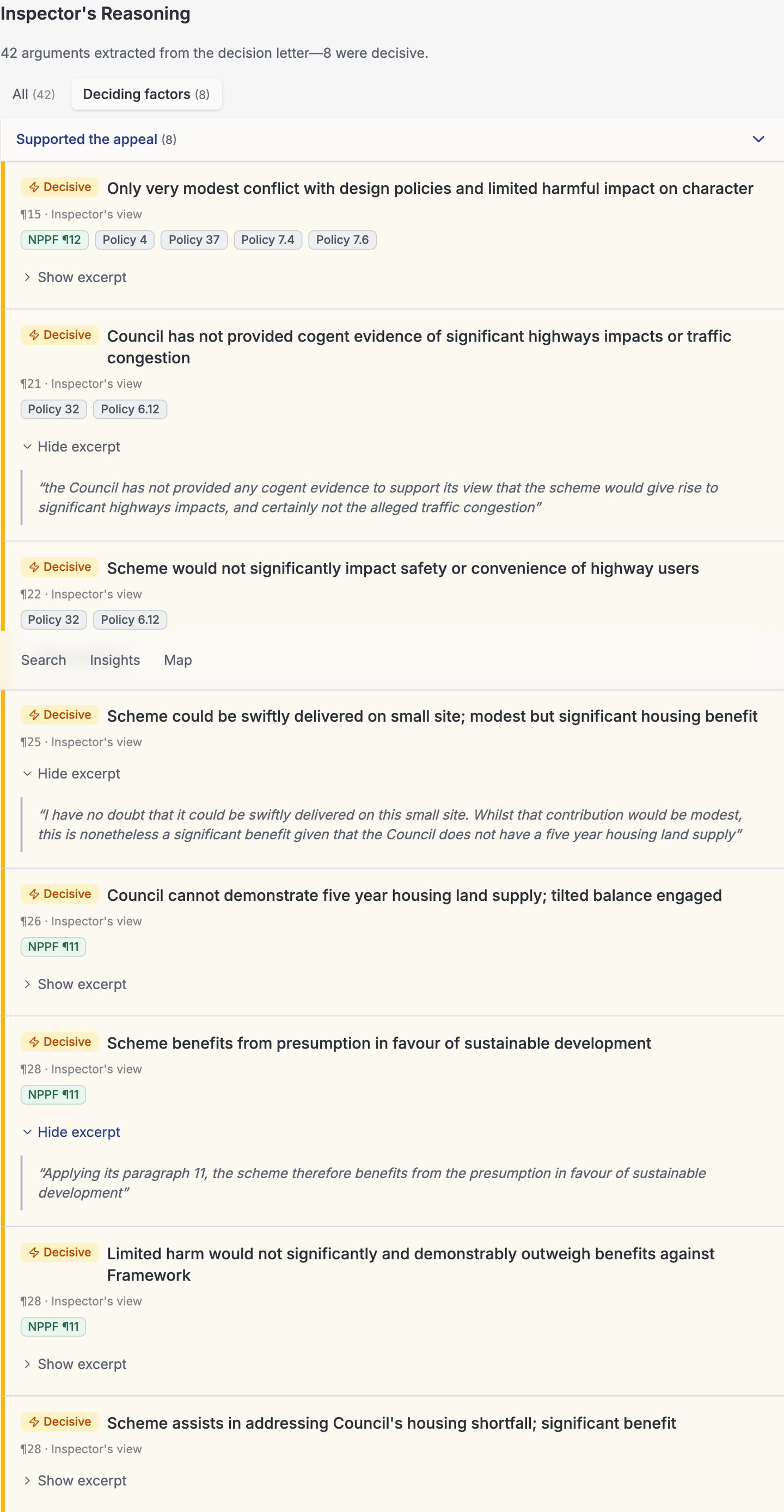Switch to the All (42) tab
Viewport: 784px width, 1512px height.
point(33,94)
